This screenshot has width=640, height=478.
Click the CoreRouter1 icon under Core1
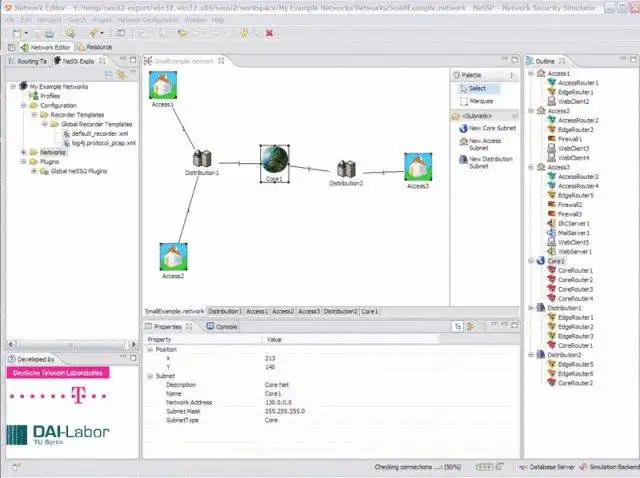pyautogui.click(x=551, y=270)
